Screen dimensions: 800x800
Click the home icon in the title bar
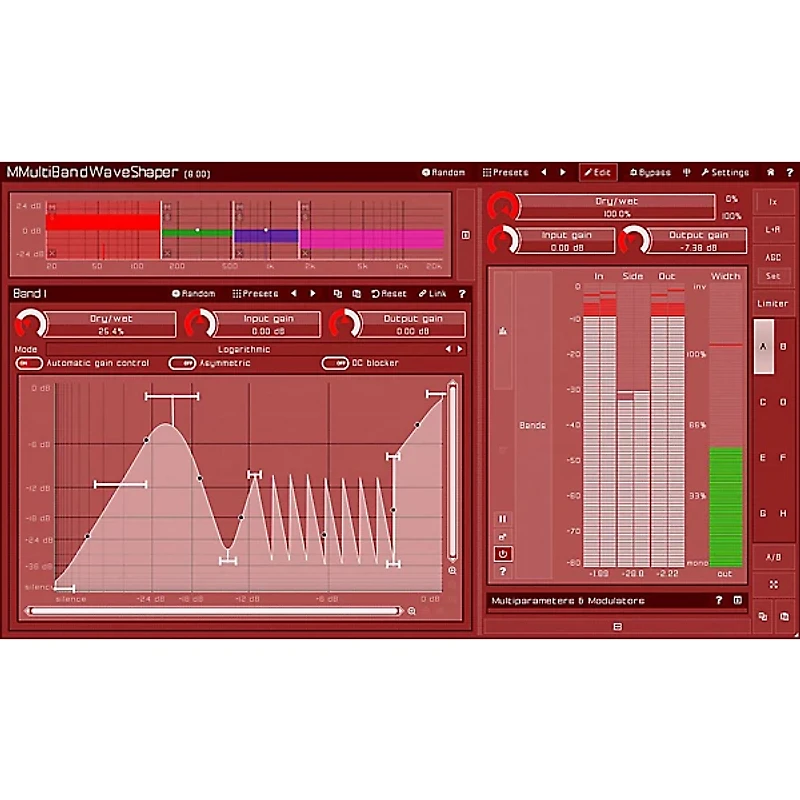point(770,171)
